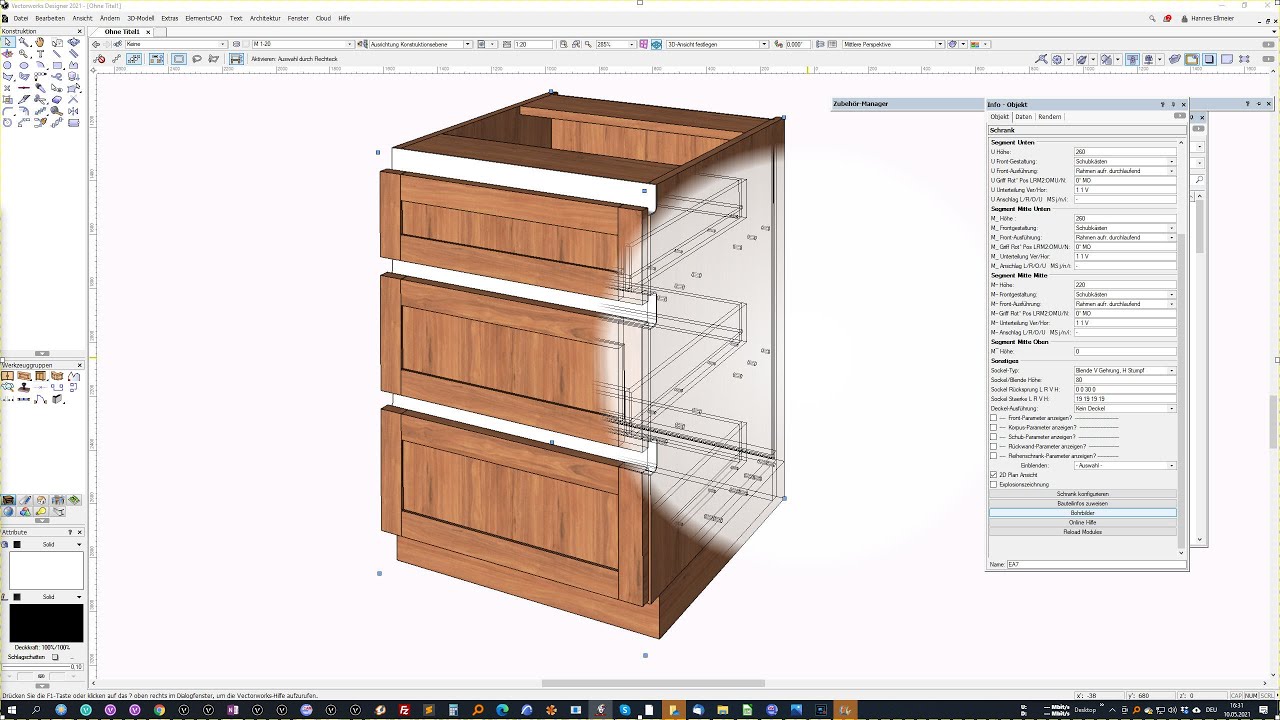Click the black pen color swatch in Attribute
The image size is (1280, 720).
pyautogui.click(x=46, y=623)
